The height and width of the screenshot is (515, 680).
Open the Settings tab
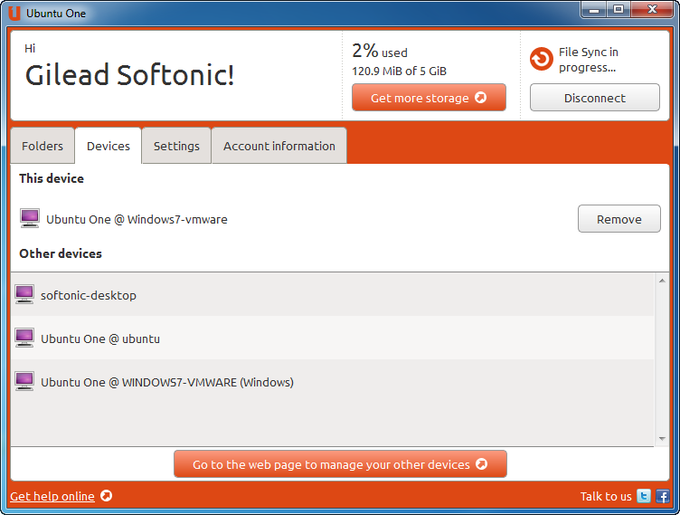(x=177, y=146)
